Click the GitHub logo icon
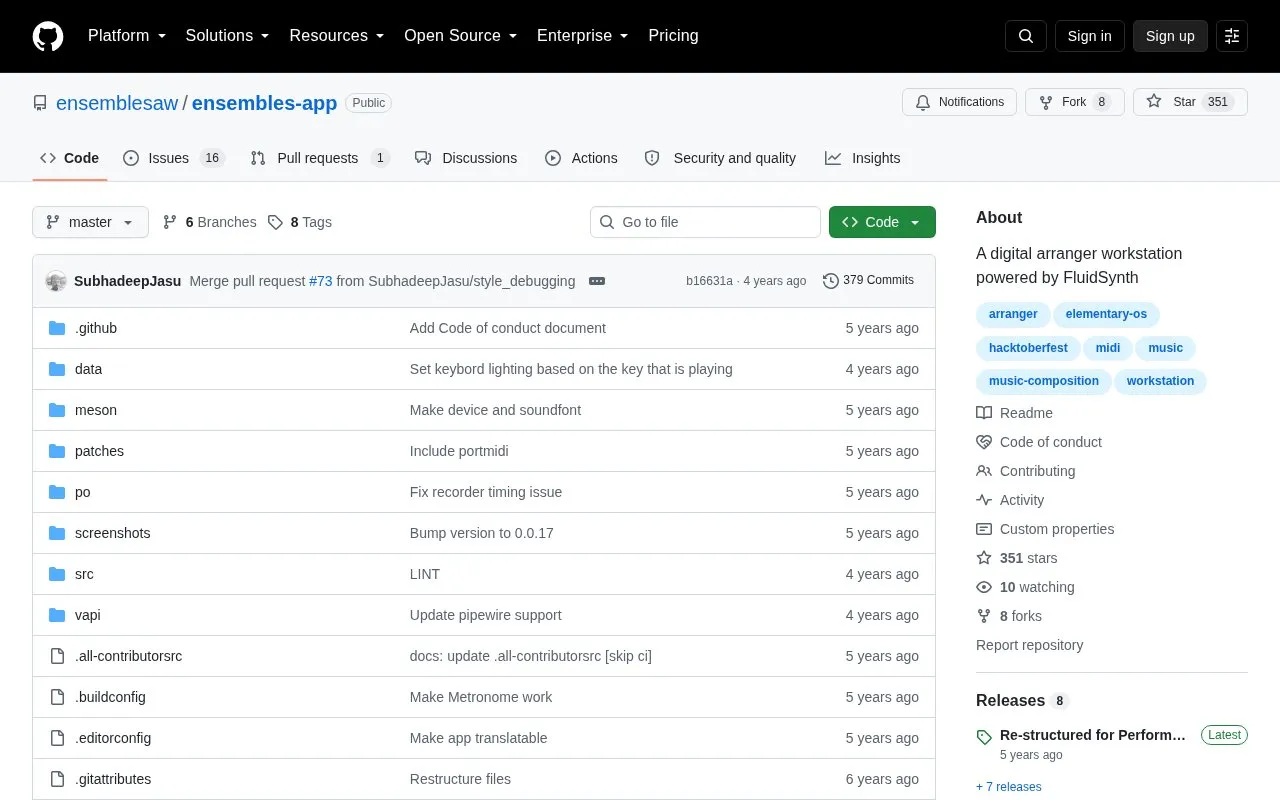Viewport: 1280px width, 800px height. [48, 36]
